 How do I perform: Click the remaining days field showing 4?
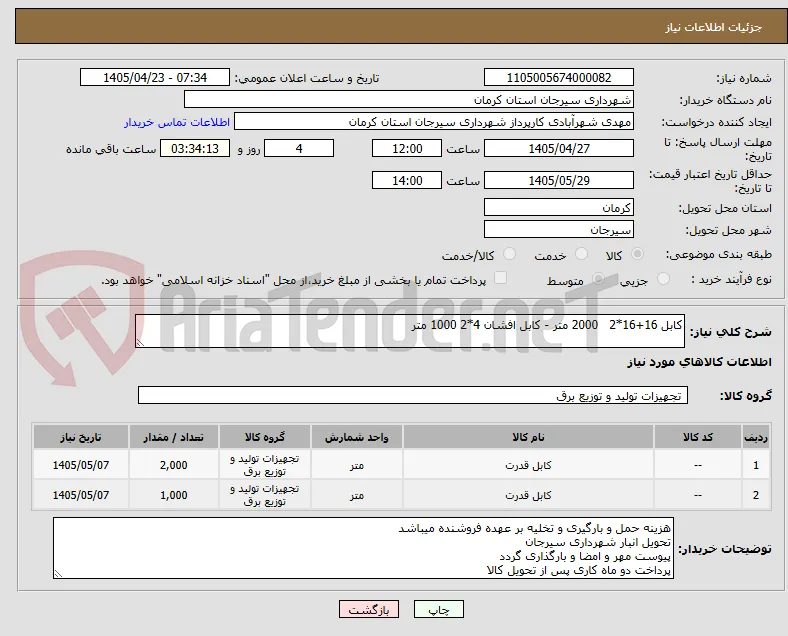[x=299, y=148]
